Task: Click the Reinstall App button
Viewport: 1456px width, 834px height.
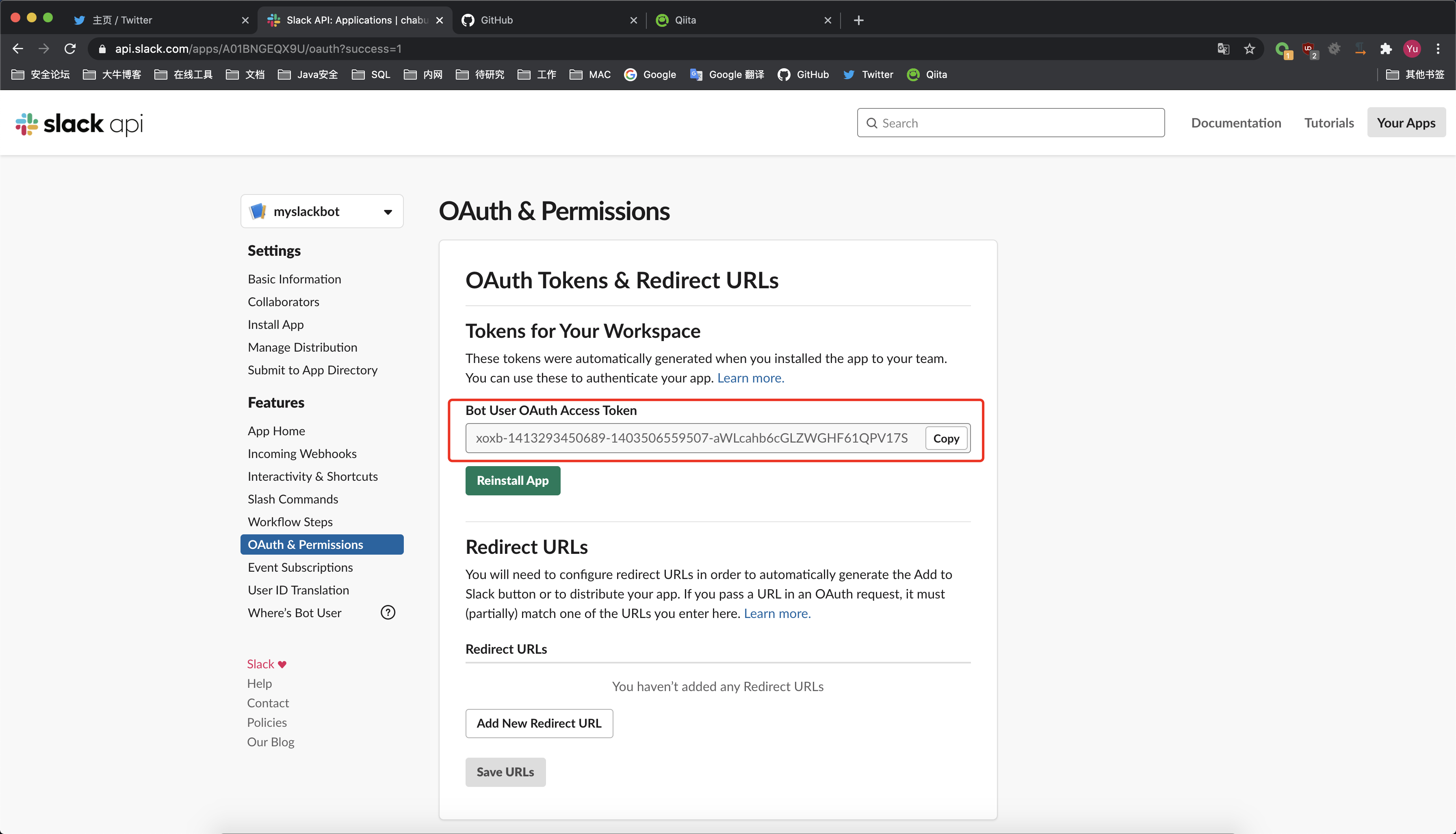Action: click(x=512, y=481)
